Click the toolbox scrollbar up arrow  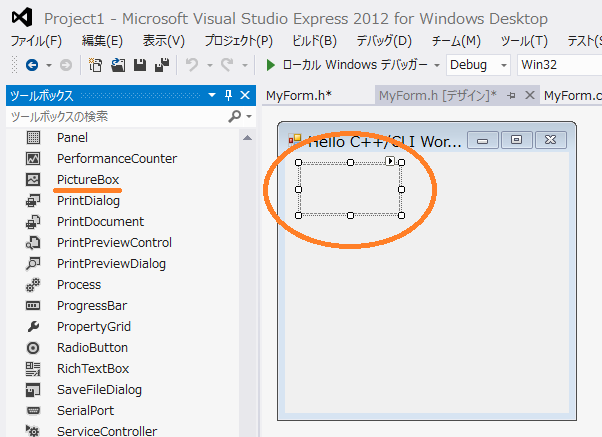coord(248,137)
